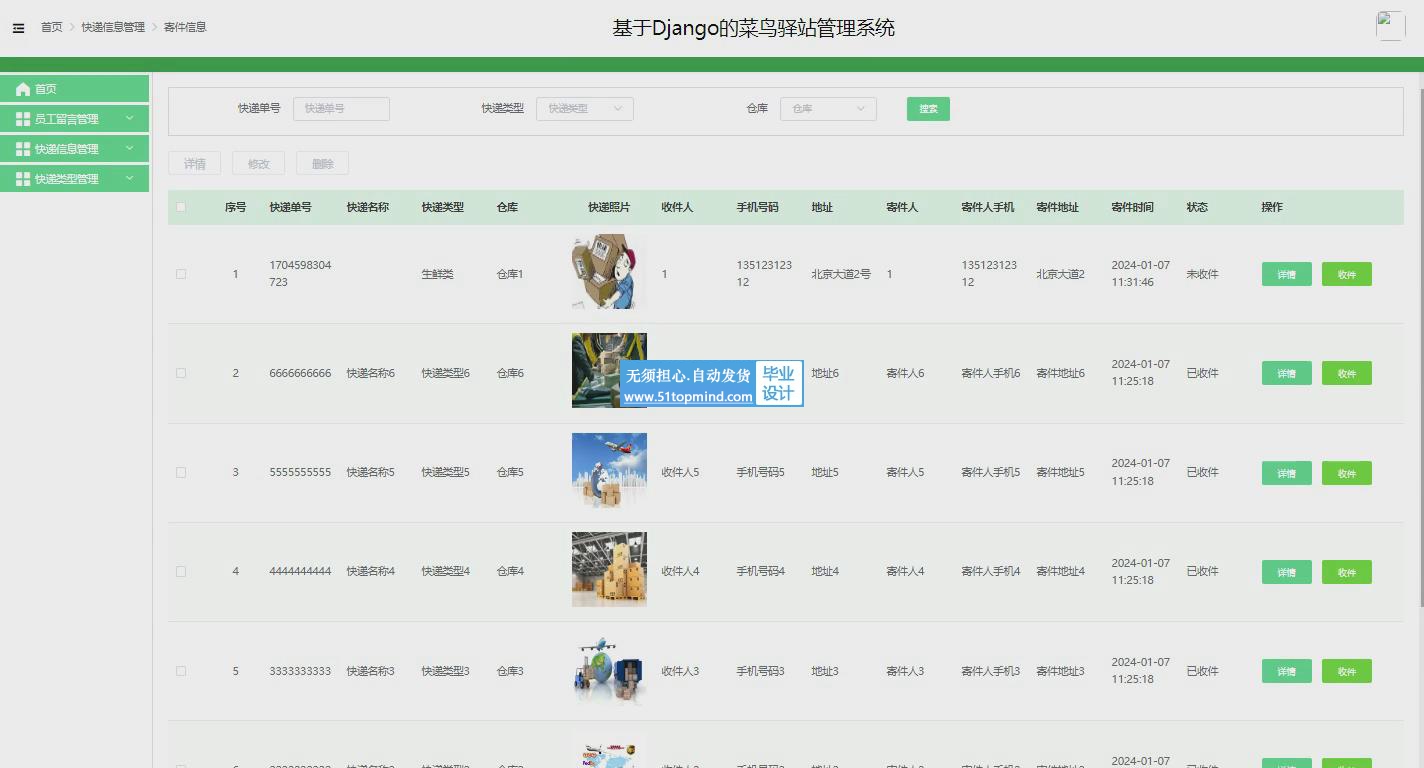1424x768 pixels.
Task: Click 收件 for row 4444444444
Action: click(1346, 572)
